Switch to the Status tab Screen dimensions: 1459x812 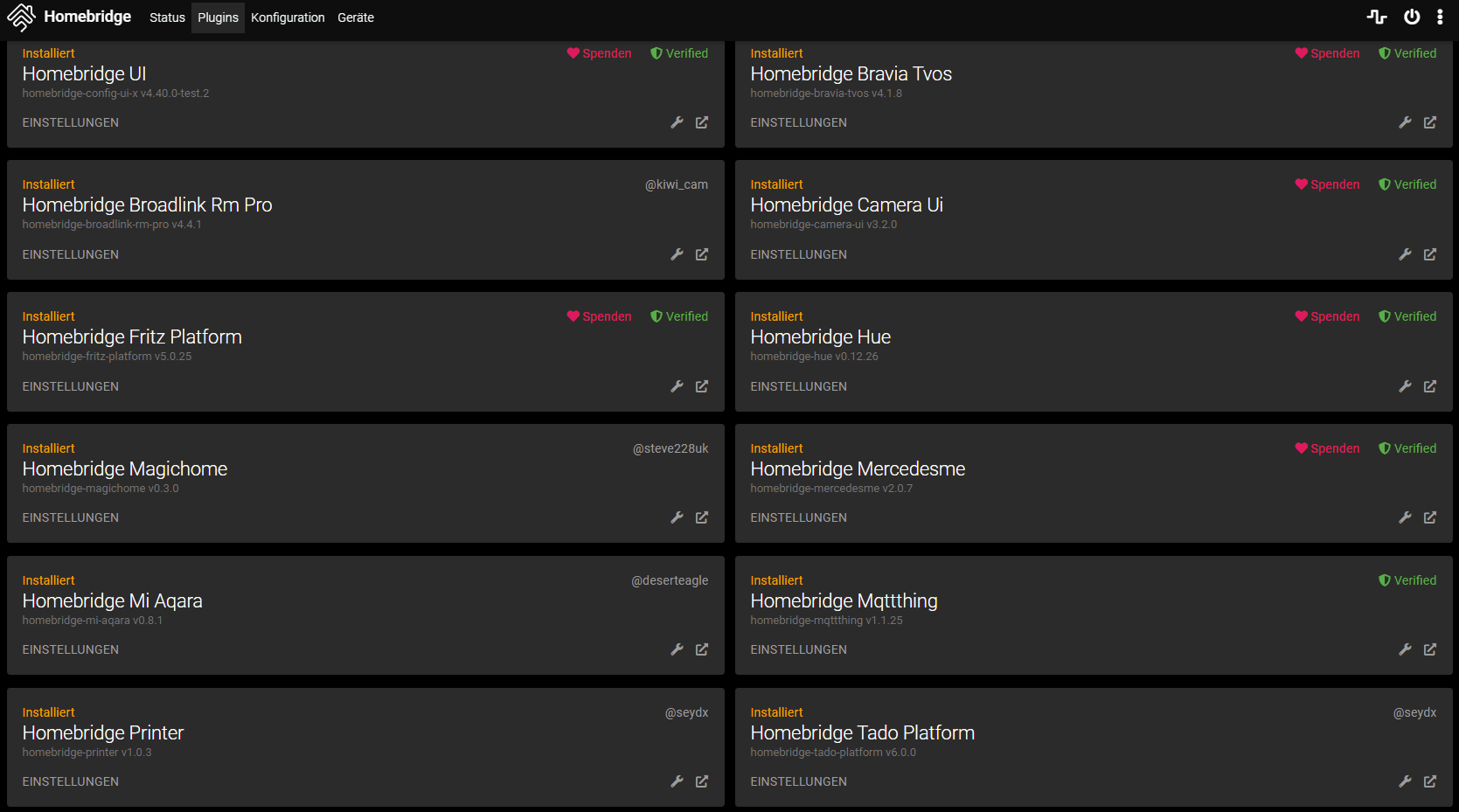coord(167,17)
